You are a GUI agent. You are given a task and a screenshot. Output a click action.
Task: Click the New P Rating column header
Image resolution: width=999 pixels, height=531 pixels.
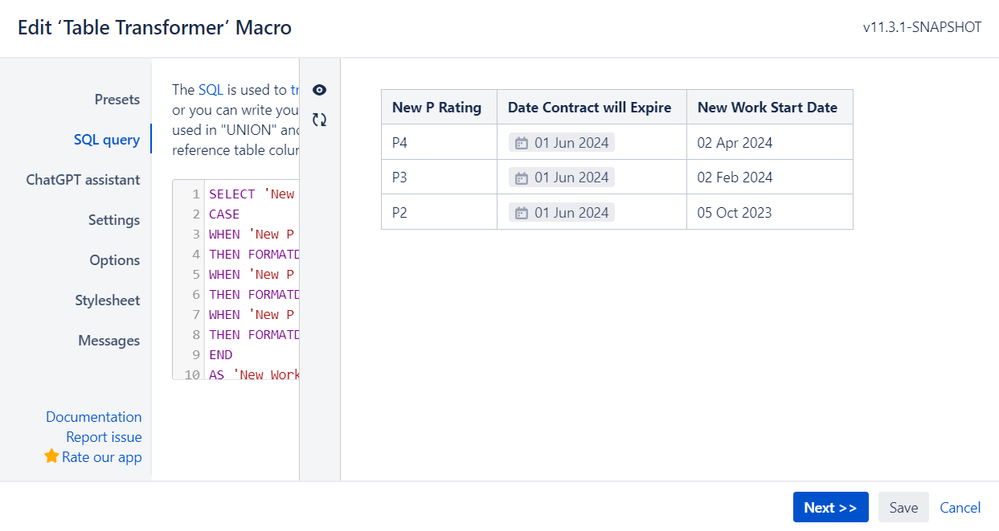tap(437, 107)
